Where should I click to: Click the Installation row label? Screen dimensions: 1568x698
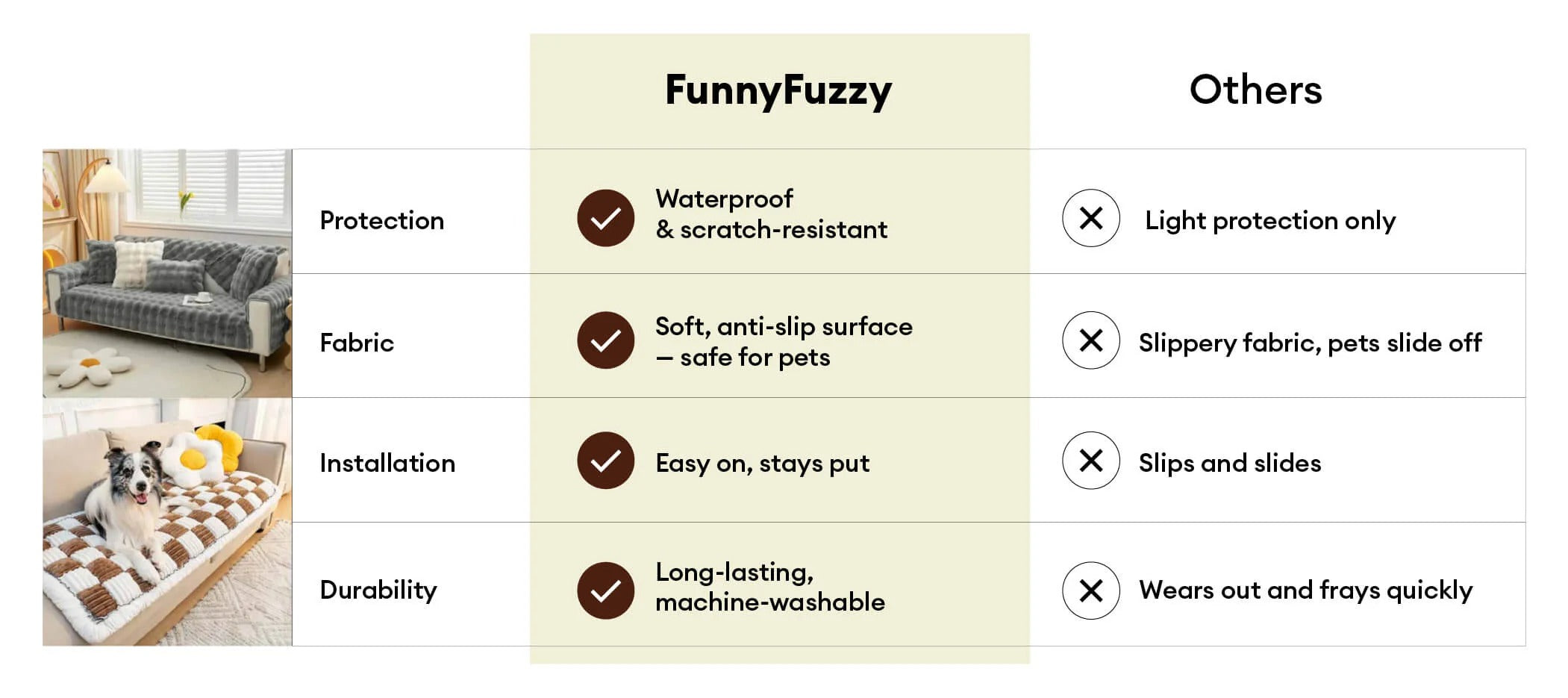(x=387, y=464)
